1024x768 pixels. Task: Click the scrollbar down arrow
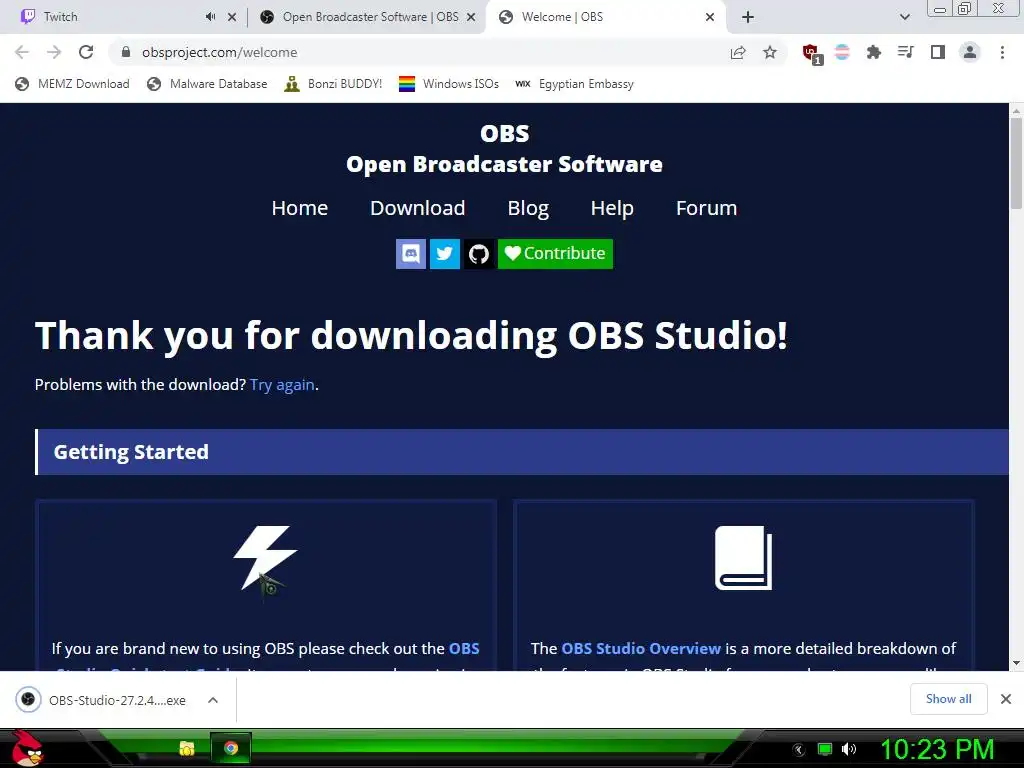1016,663
